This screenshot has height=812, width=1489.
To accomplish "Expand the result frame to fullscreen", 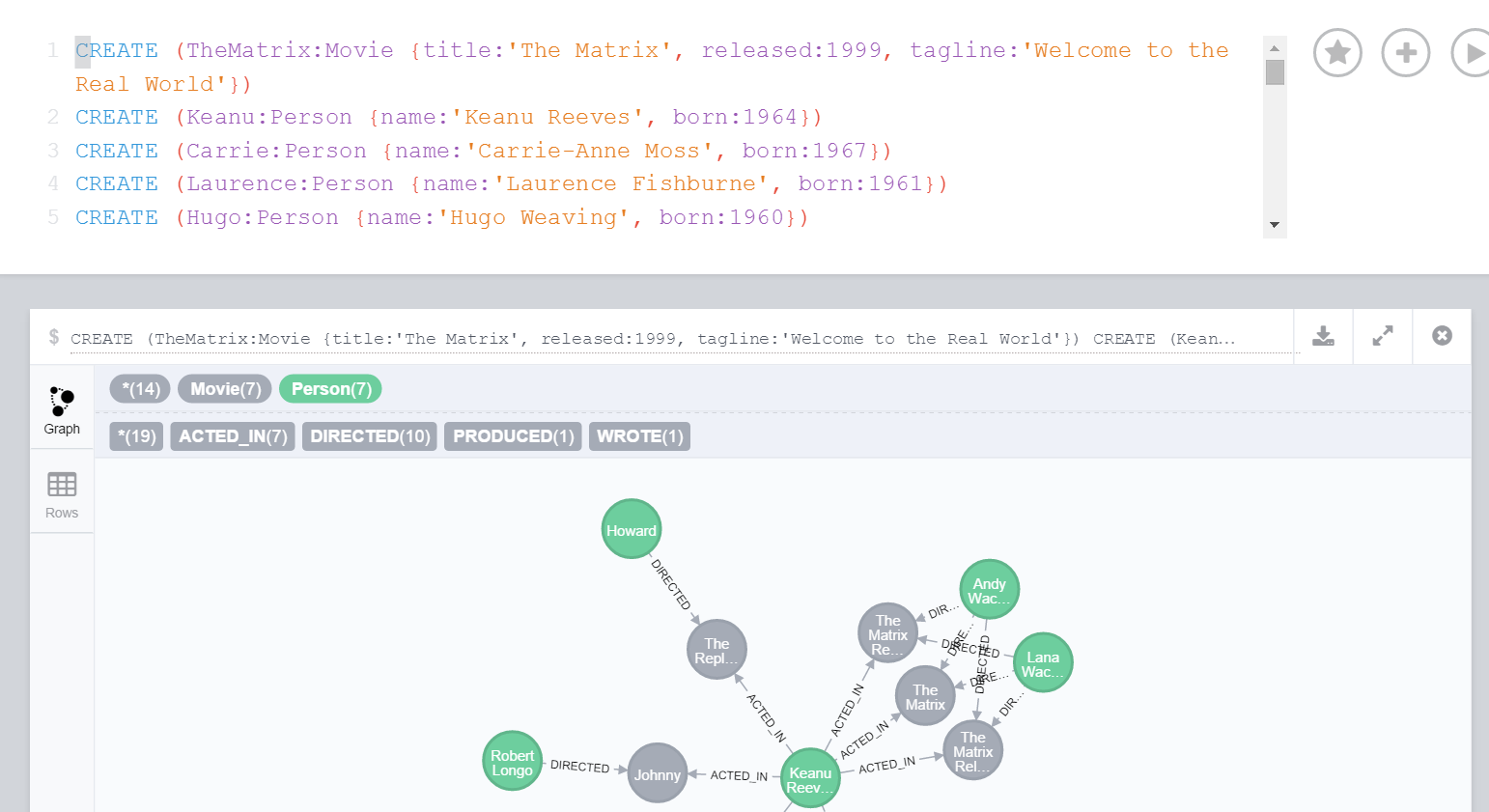I will click(1382, 336).
